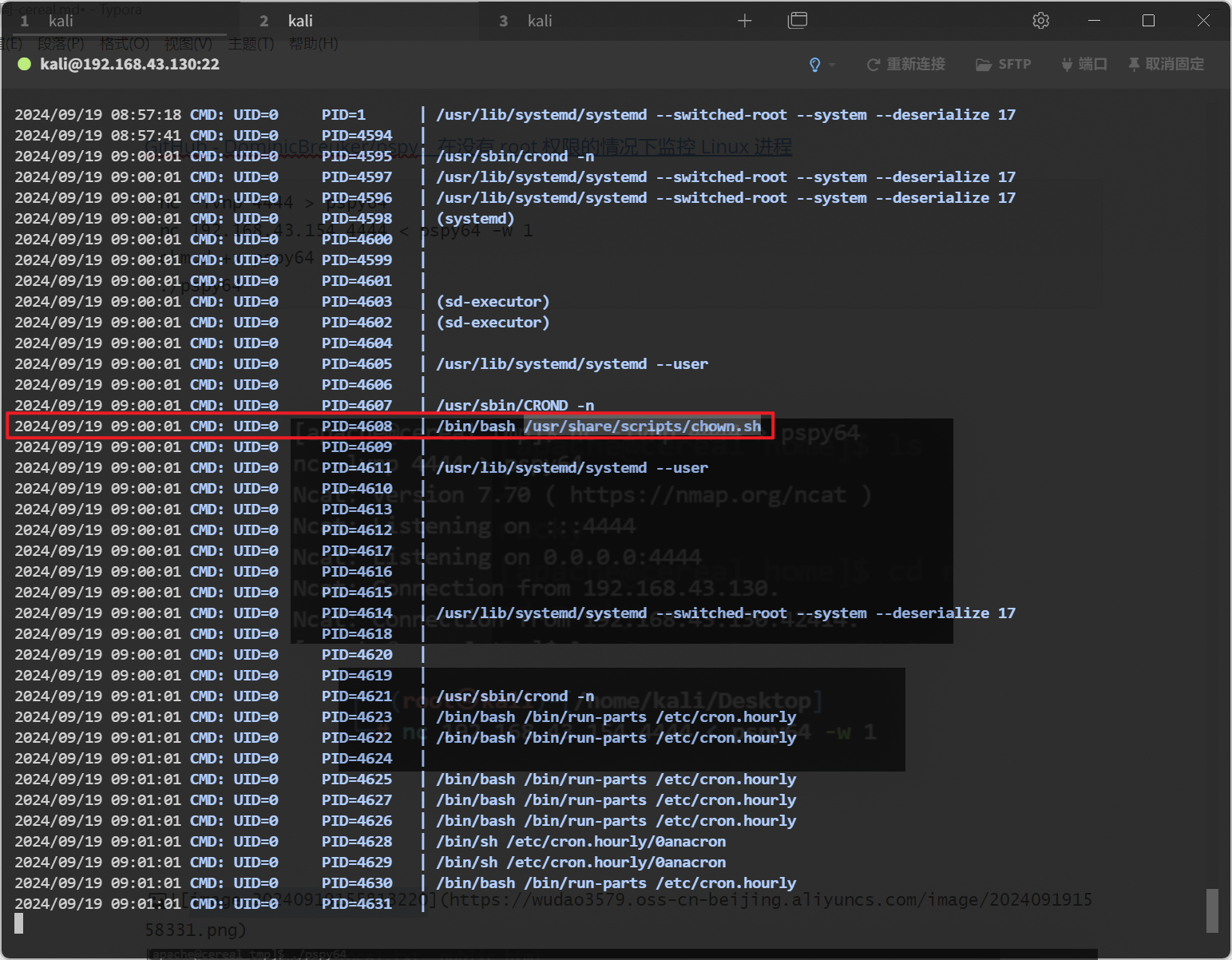Screen dimensions: 1232x960
Task: Click the 重新连接 reconnect button
Action: [906, 64]
